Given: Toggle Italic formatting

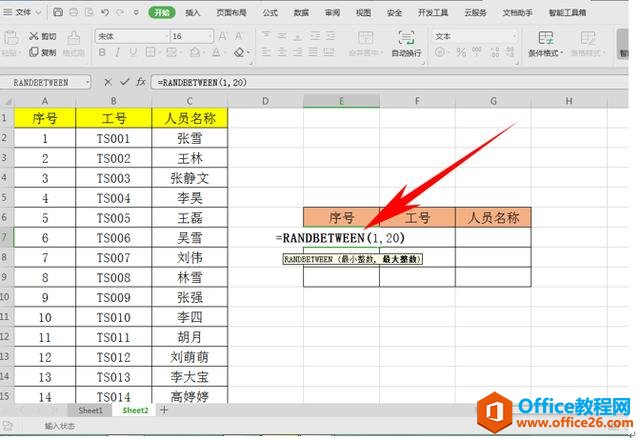Looking at the screenshot, I should point(119,53).
